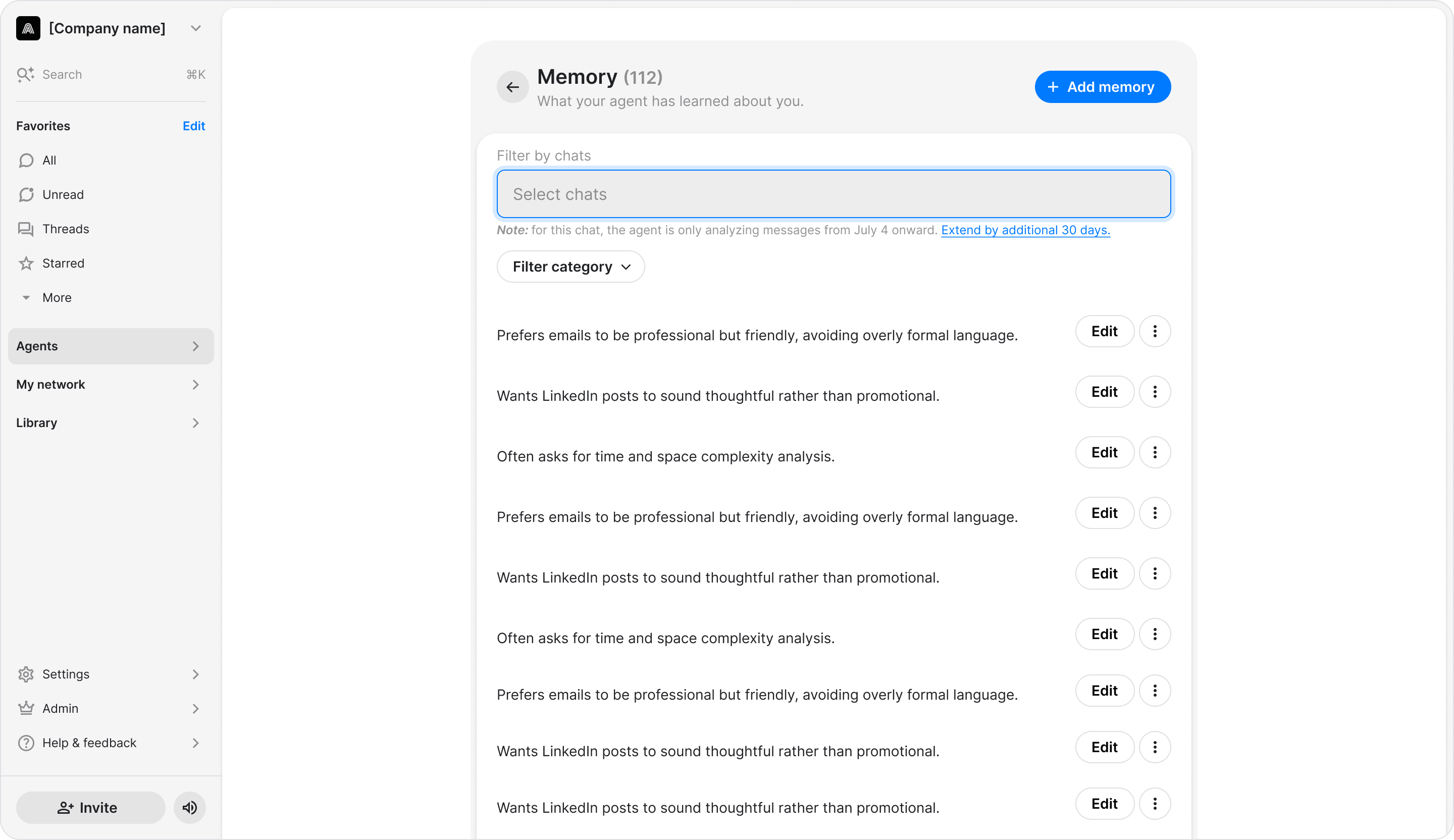Image resolution: width=1454 pixels, height=840 pixels.
Task: Edit the second 'Wants LinkedIn posts' memory
Action: (x=1104, y=573)
